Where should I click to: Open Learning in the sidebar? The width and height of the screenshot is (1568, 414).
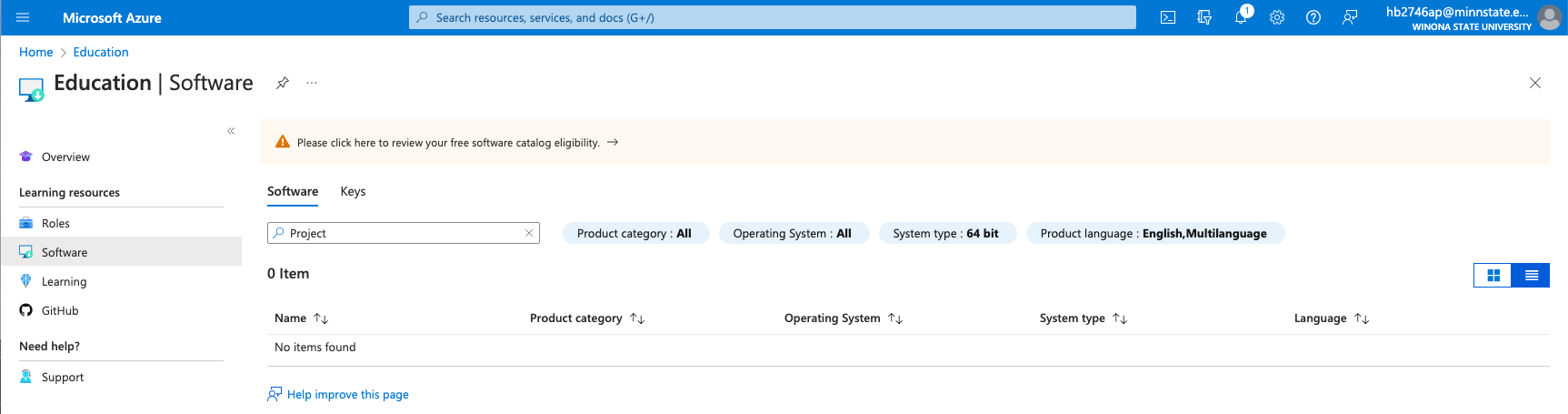click(121, 281)
